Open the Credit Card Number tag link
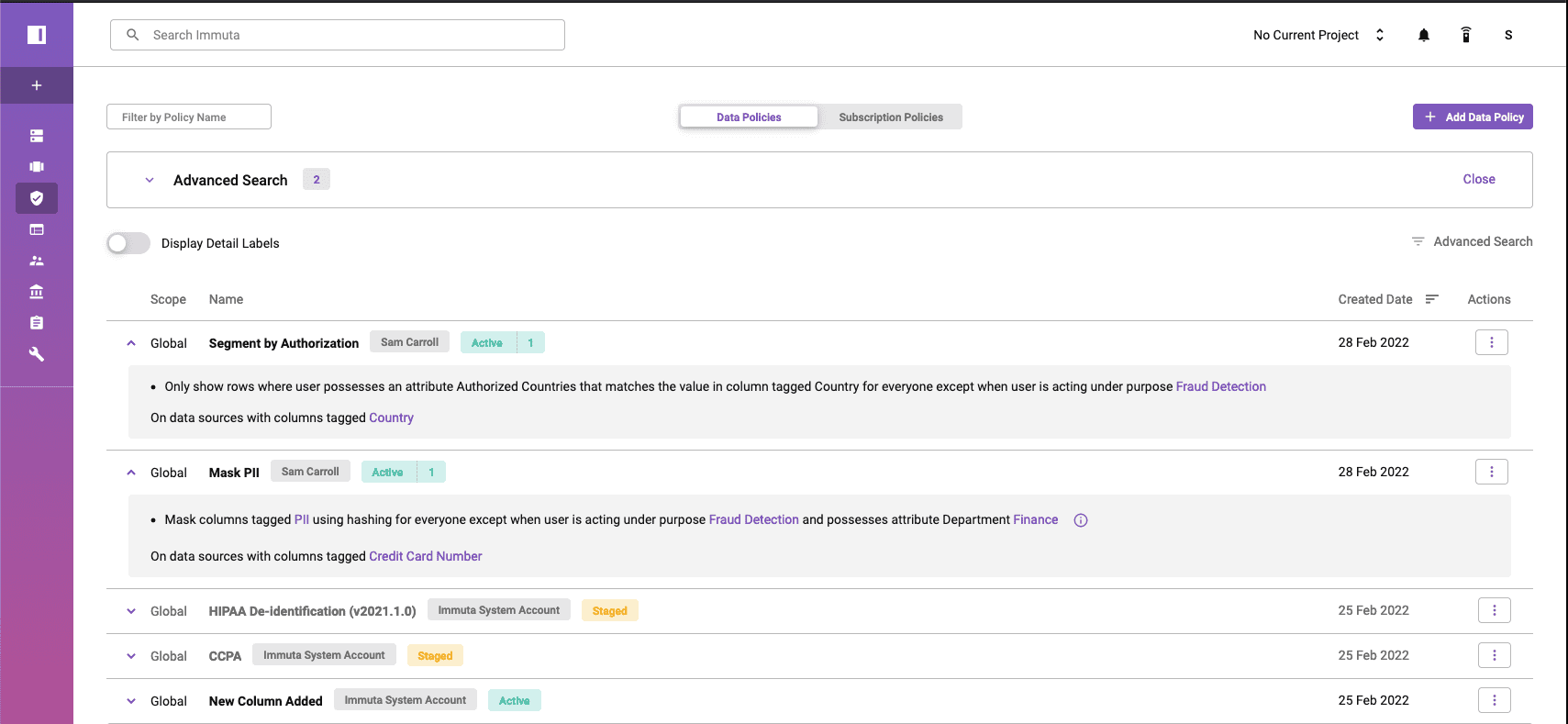Screen dimensions: 1568x724 point(426,556)
